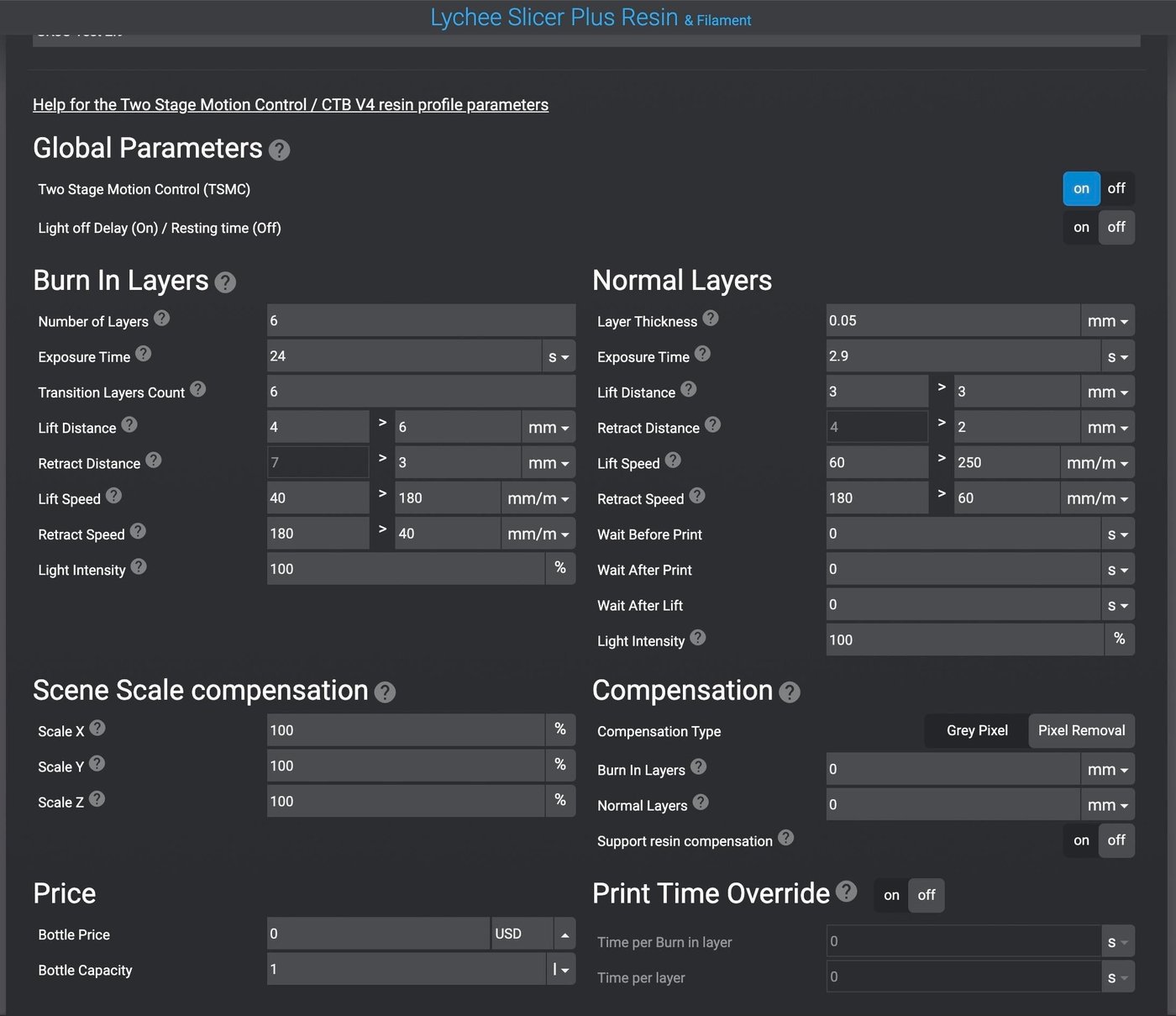1176x1016 pixels.
Task: Click Bottle Capacity input field
Action: click(x=406, y=969)
